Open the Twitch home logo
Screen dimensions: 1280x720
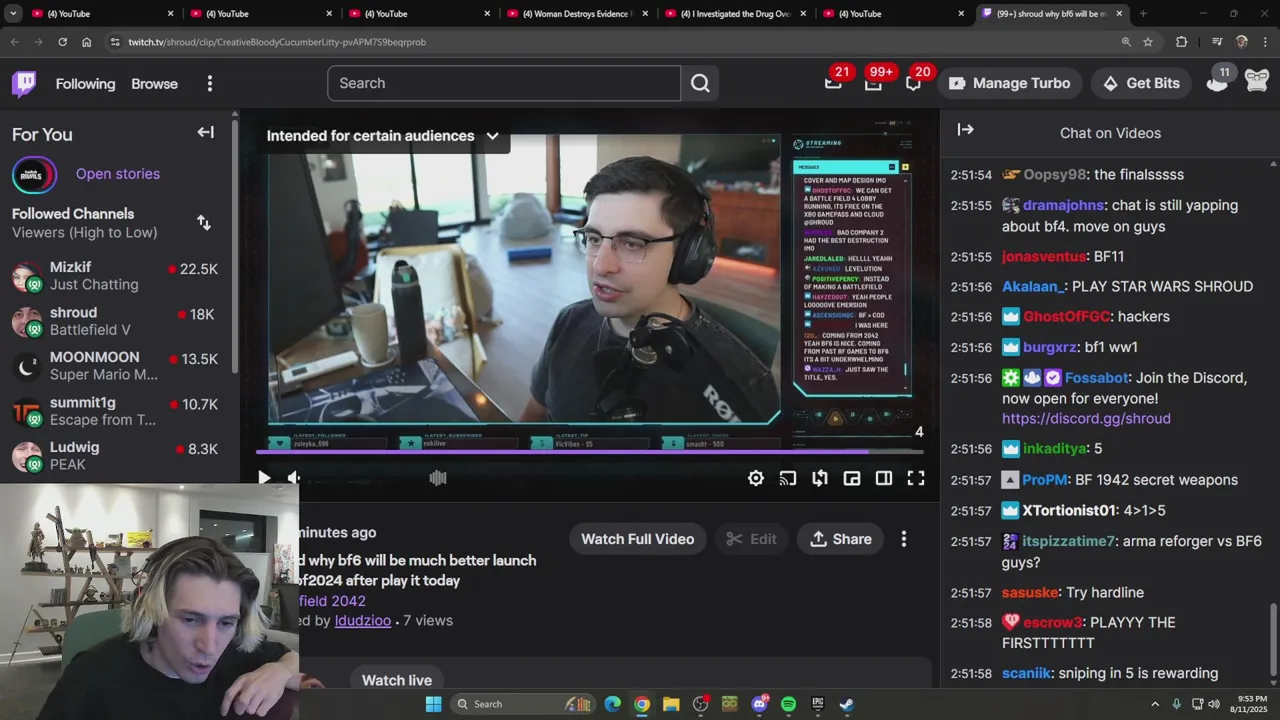24,83
